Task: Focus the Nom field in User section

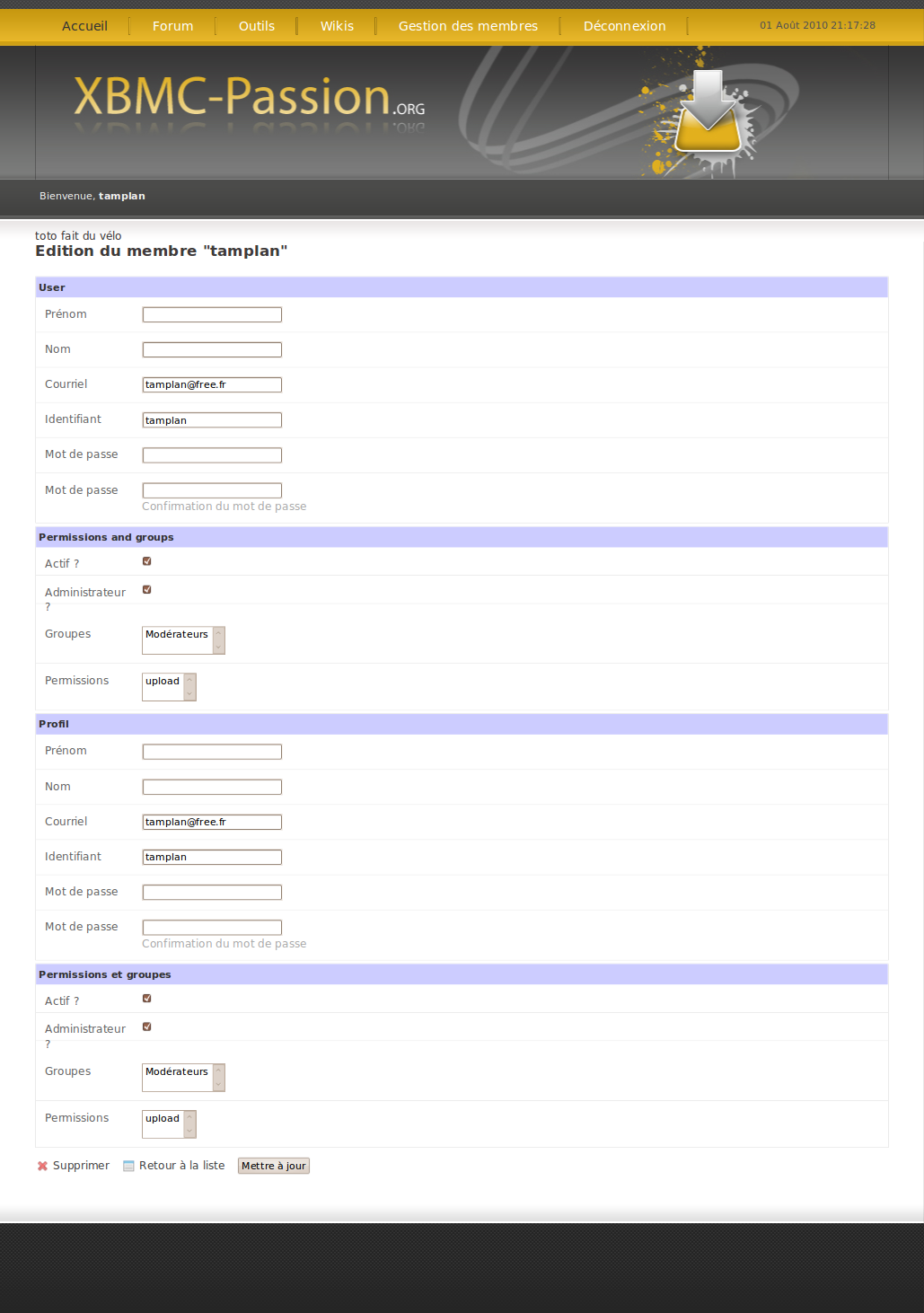Action: (x=212, y=349)
